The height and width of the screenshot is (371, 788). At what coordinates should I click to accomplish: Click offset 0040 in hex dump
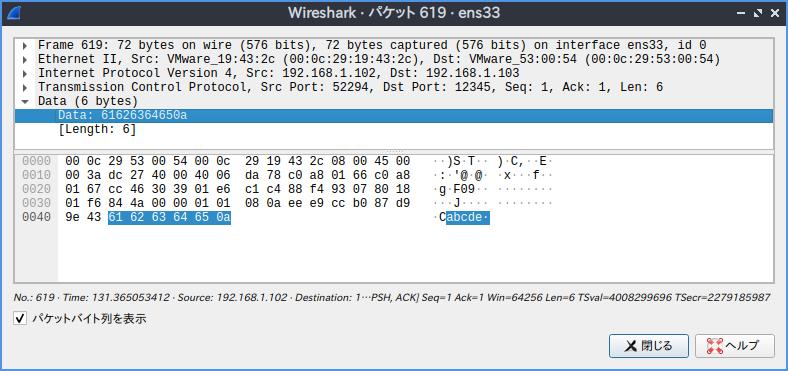36,218
